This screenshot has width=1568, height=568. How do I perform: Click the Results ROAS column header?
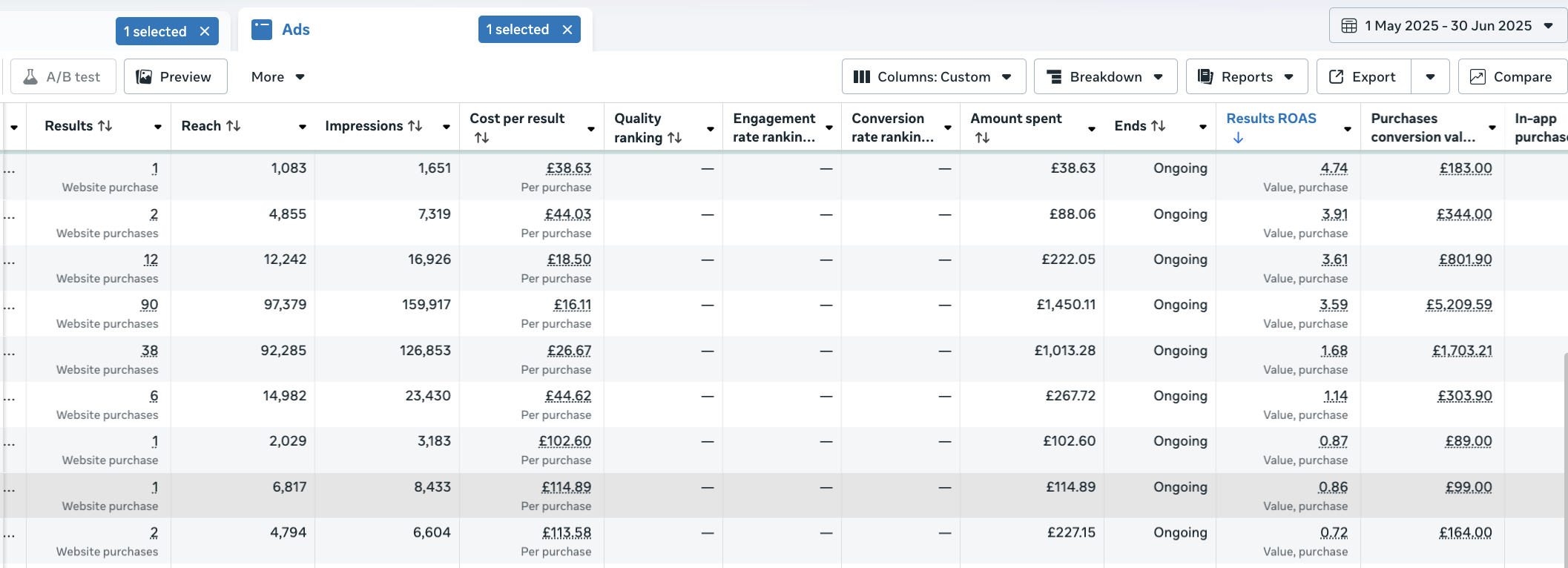click(1271, 119)
